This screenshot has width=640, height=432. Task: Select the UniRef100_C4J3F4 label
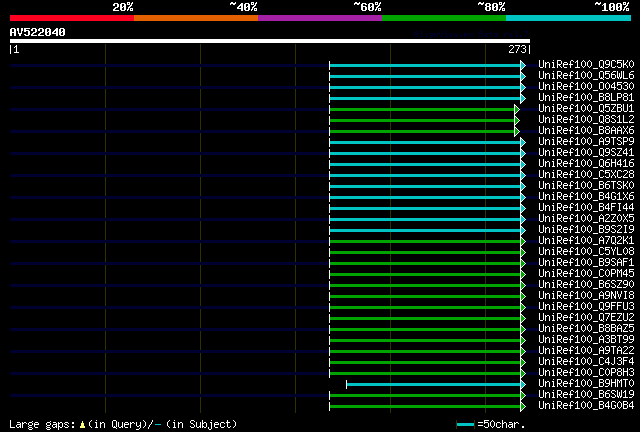coord(586,362)
